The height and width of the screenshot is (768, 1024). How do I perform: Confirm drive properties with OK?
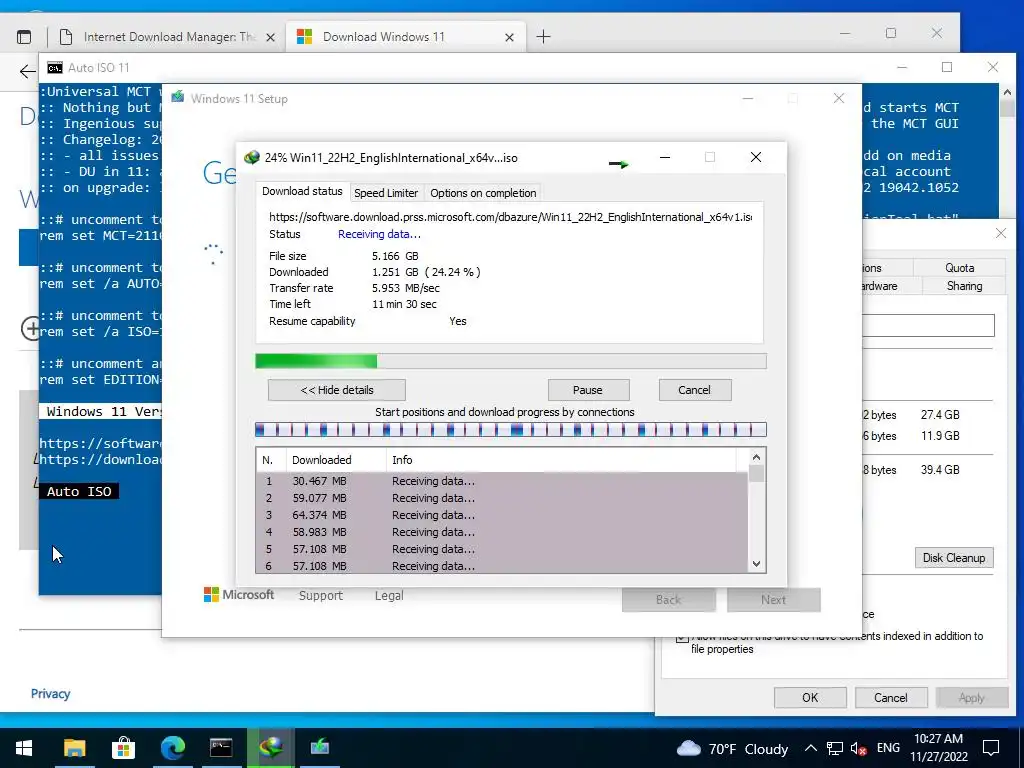point(810,697)
